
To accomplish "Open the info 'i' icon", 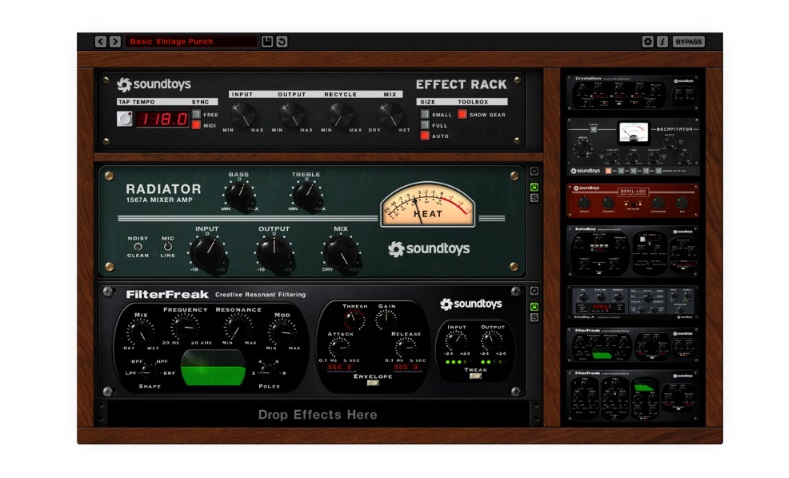I will 662,41.
